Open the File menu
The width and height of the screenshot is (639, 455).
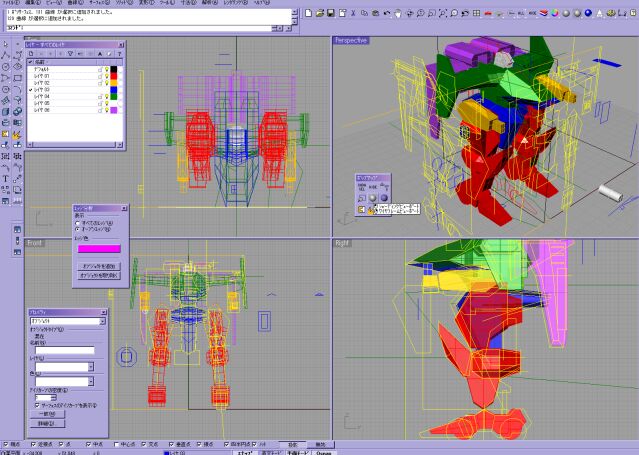[x=11, y=2]
